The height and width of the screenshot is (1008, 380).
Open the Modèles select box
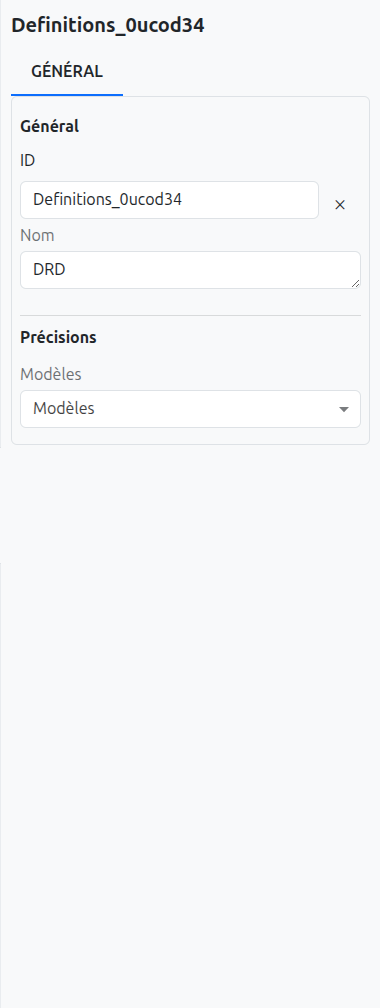click(x=190, y=409)
